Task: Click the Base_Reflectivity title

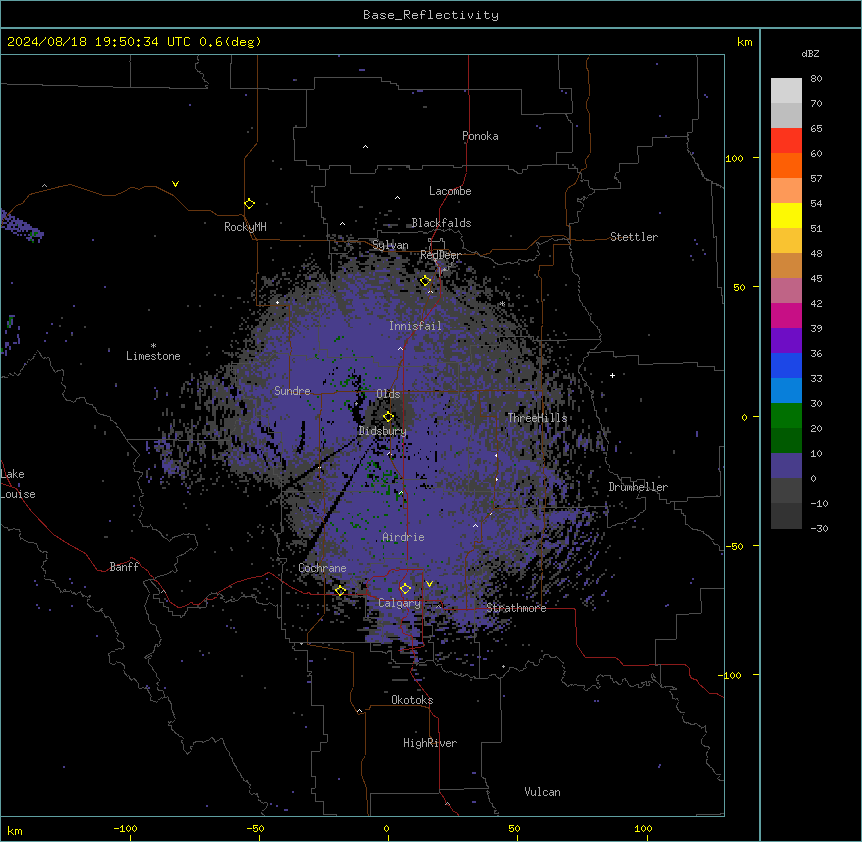Action: coord(431,15)
